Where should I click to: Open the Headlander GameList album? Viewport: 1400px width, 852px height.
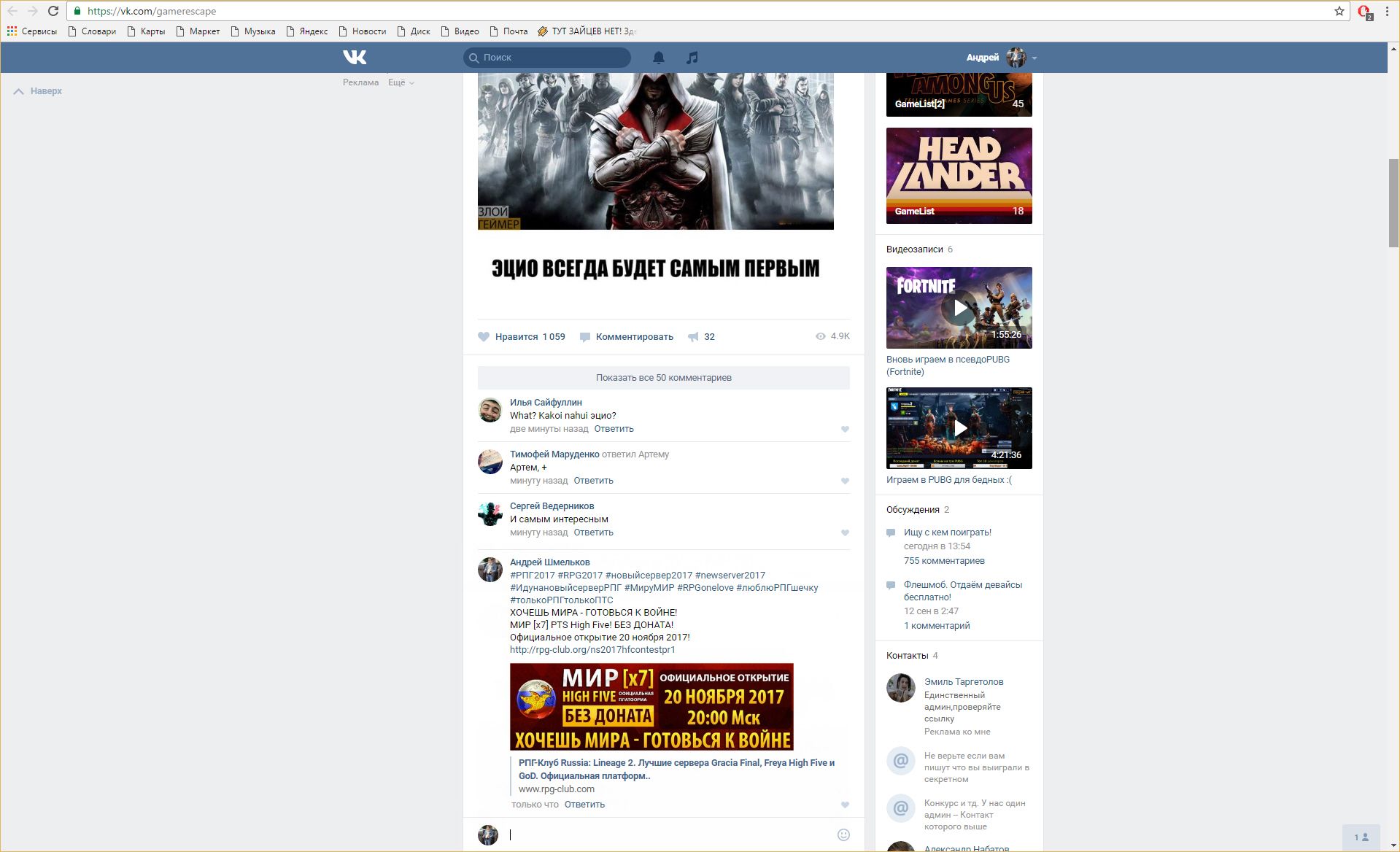[959, 176]
